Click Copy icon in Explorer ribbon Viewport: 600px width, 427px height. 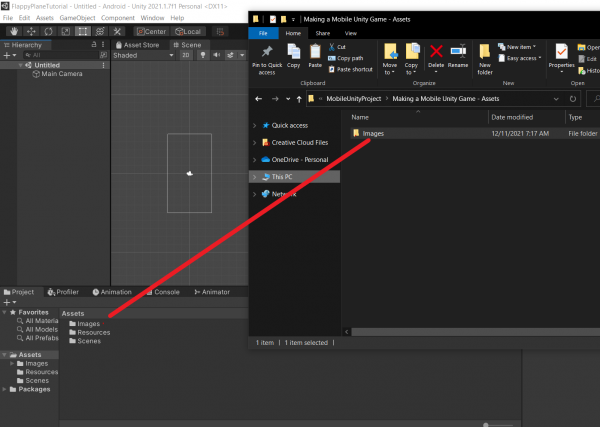[293, 51]
